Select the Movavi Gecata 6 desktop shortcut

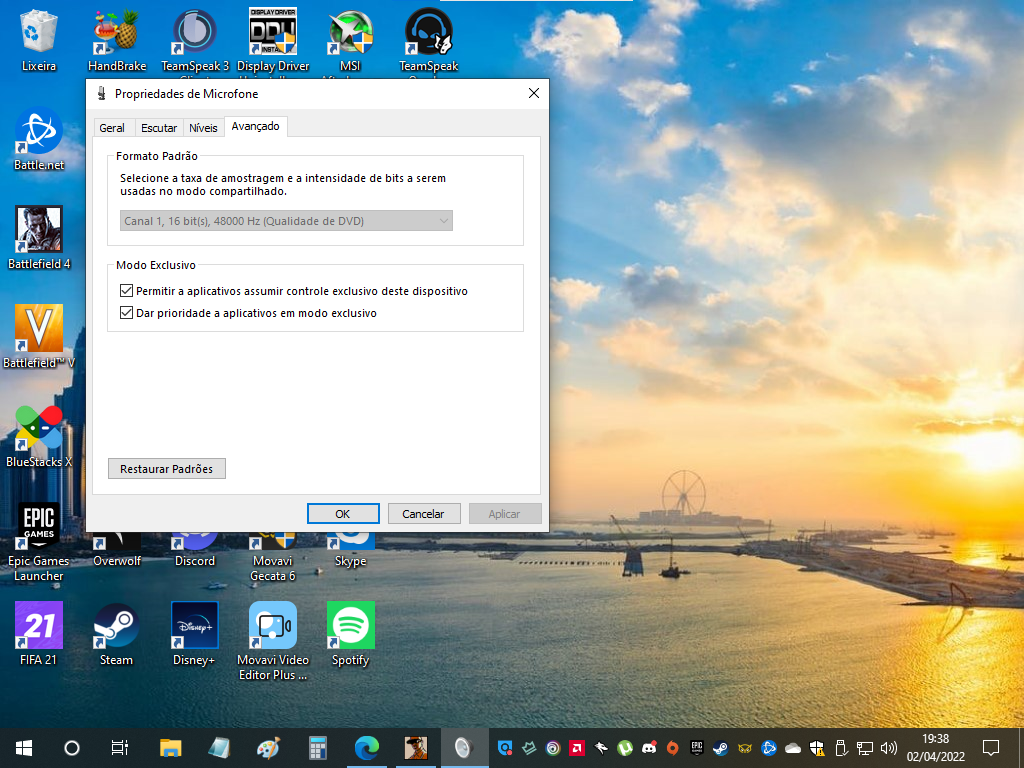click(273, 557)
